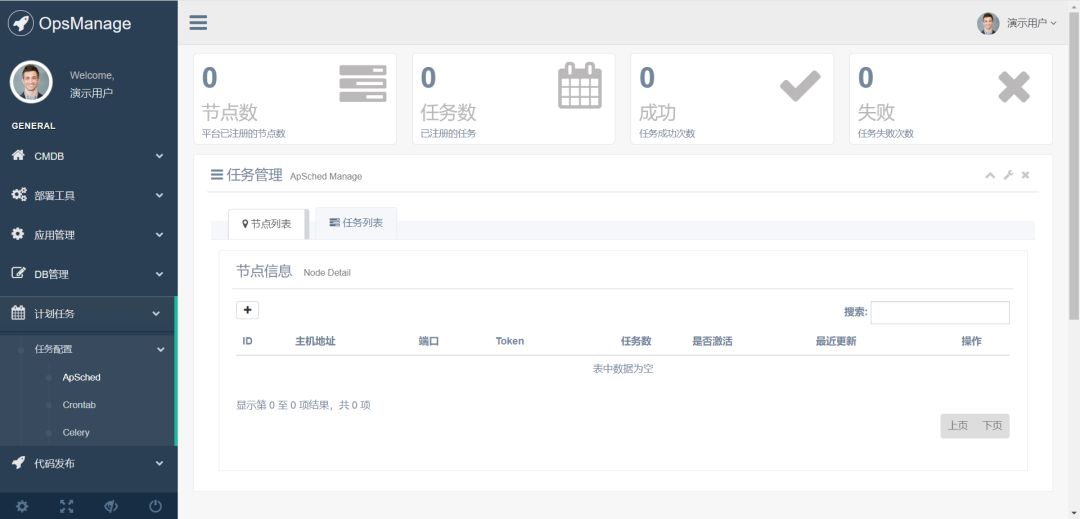Click the eye-slash lock icon in sidebar footer
Viewport: 1080px width, 519px height.
coord(111,506)
